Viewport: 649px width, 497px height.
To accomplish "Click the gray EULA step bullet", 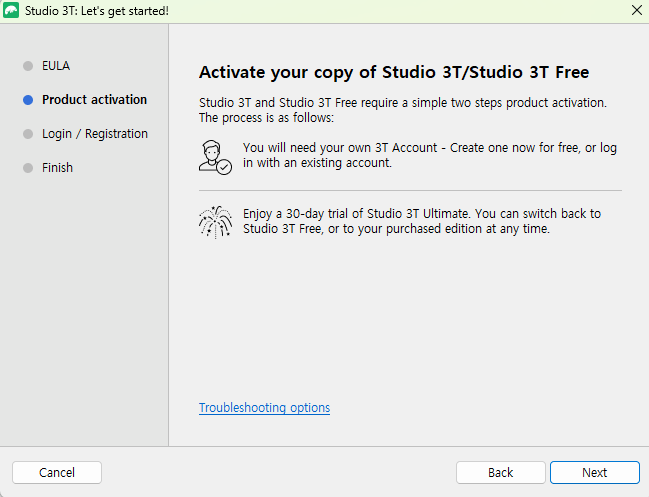I will (x=28, y=66).
